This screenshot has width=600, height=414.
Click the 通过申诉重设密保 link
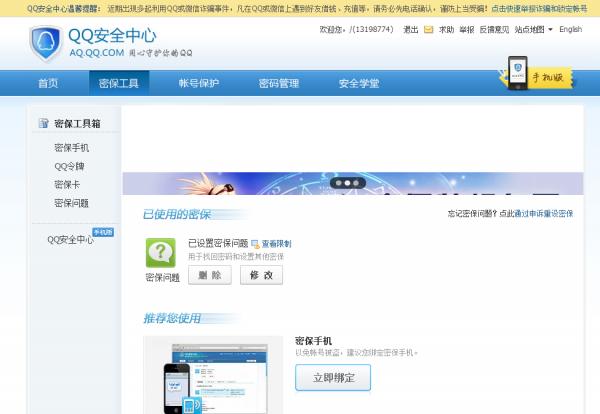[x=543, y=214]
